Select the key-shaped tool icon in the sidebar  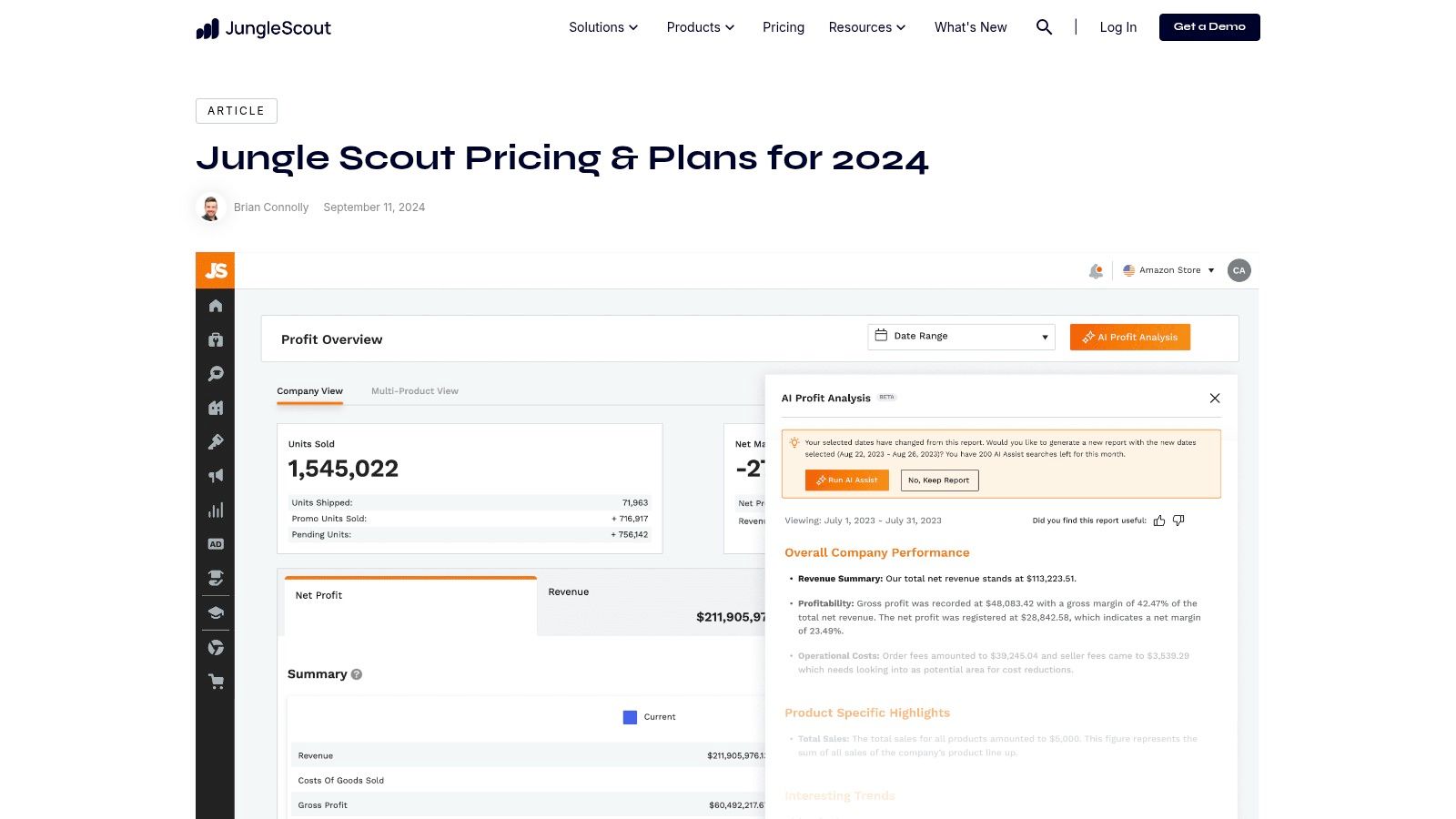pos(216,442)
